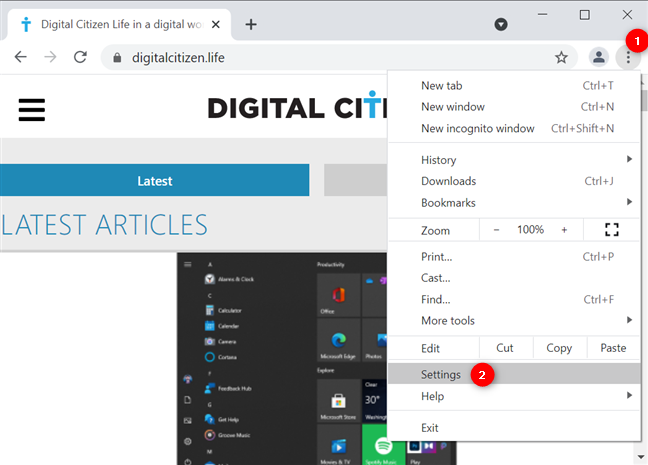Viewport: 648px width, 465px height.
Task: Click the page scrollbar down arrow
Action: [641, 457]
